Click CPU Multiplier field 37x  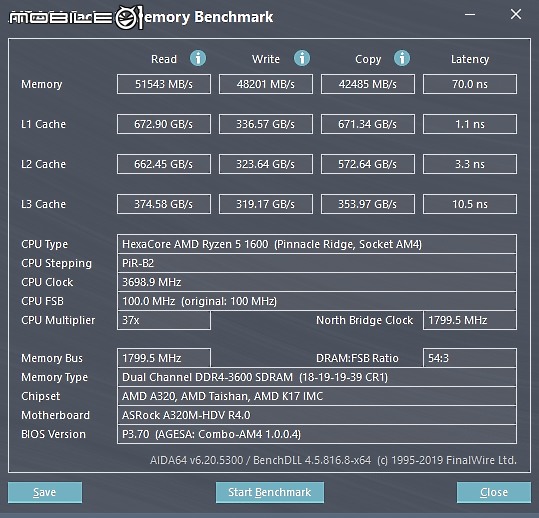(x=164, y=320)
